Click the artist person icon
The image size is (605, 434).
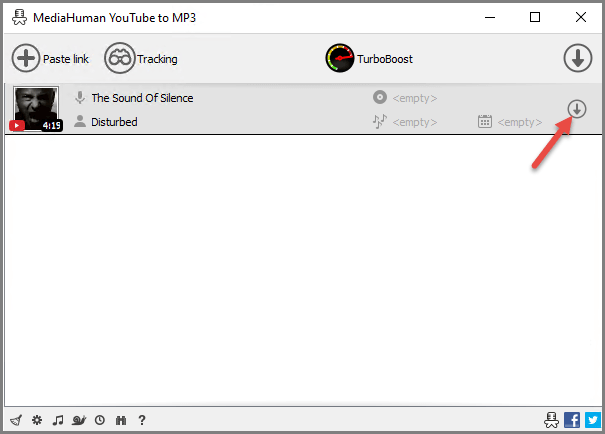[80, 121]
